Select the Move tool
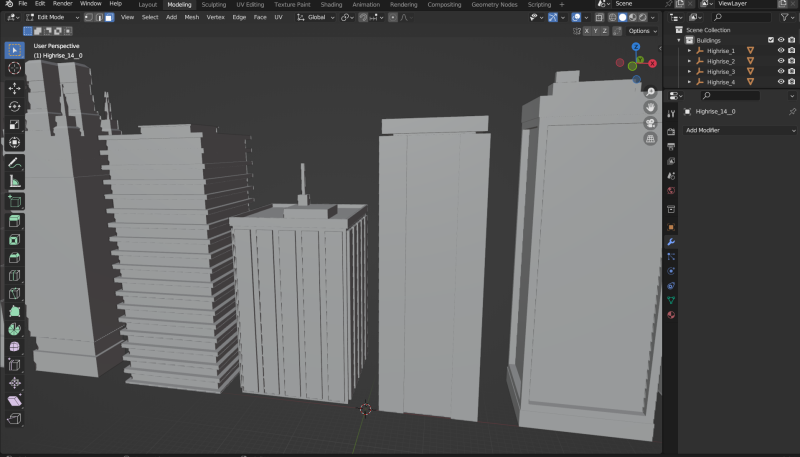 [x=14, y=88]
